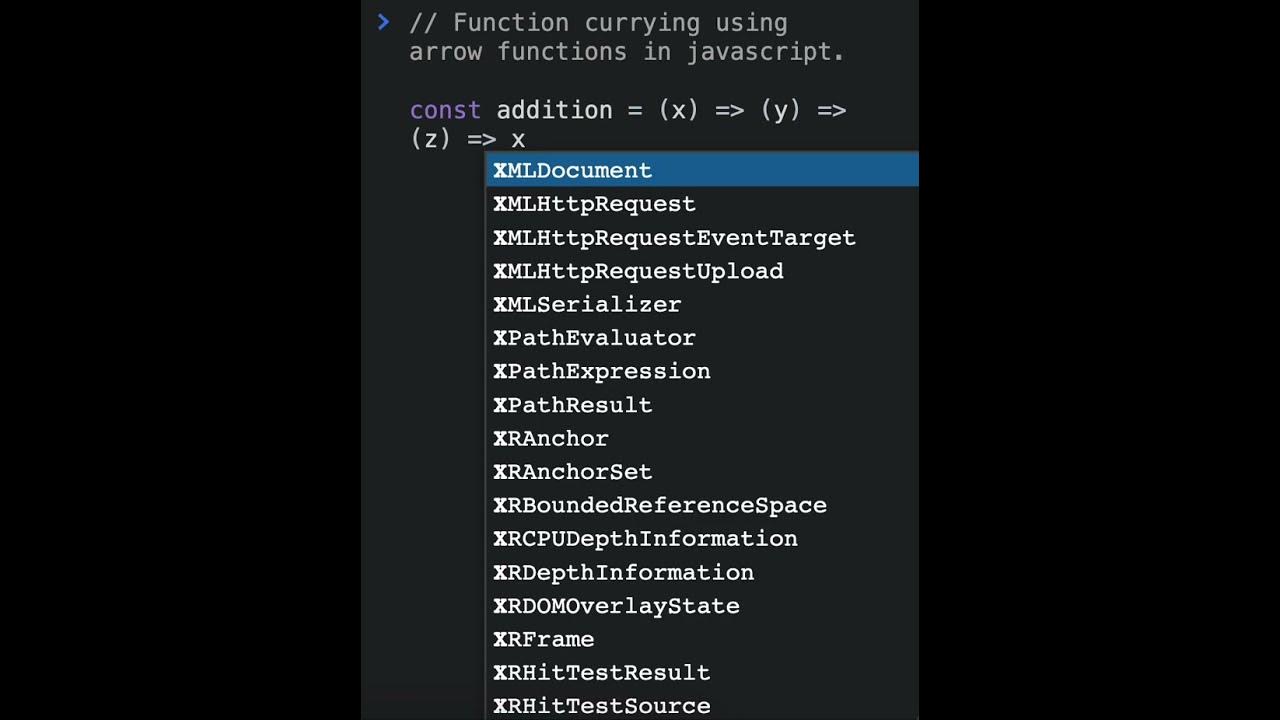Click the blue console prompt chevron

pyautogui.click(x=383, y=22)
